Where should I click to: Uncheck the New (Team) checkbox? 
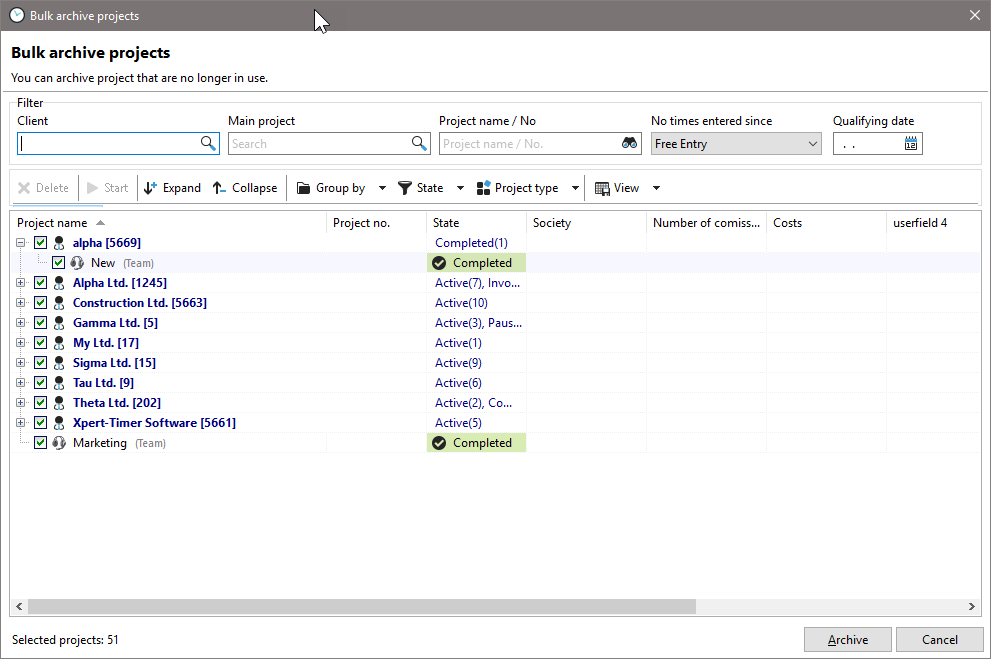58,263
